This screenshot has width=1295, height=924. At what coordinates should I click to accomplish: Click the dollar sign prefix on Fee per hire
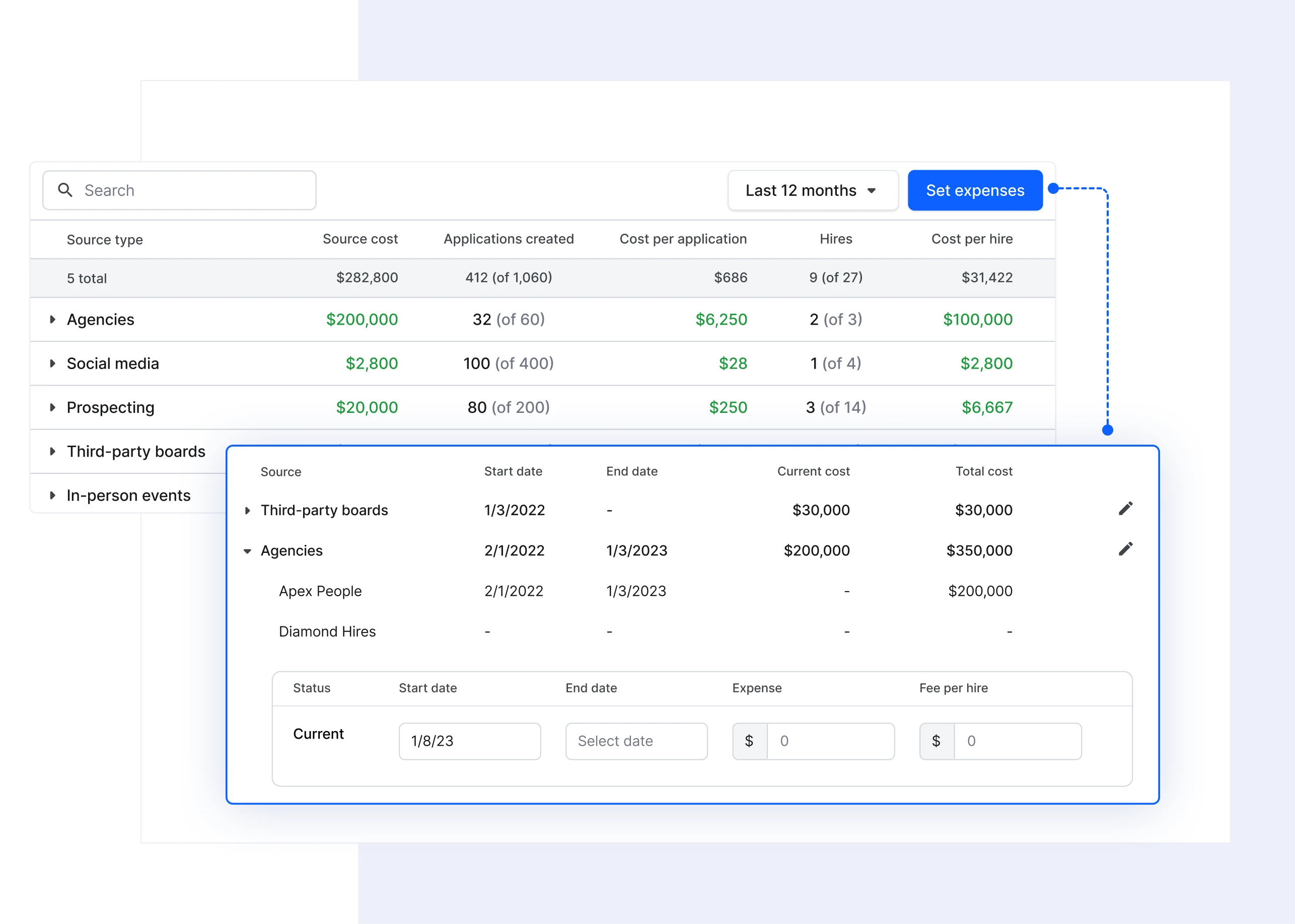pos(936,741)
